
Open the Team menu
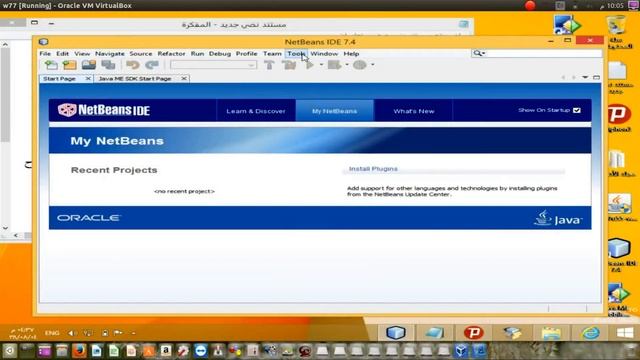coord(272,53)
